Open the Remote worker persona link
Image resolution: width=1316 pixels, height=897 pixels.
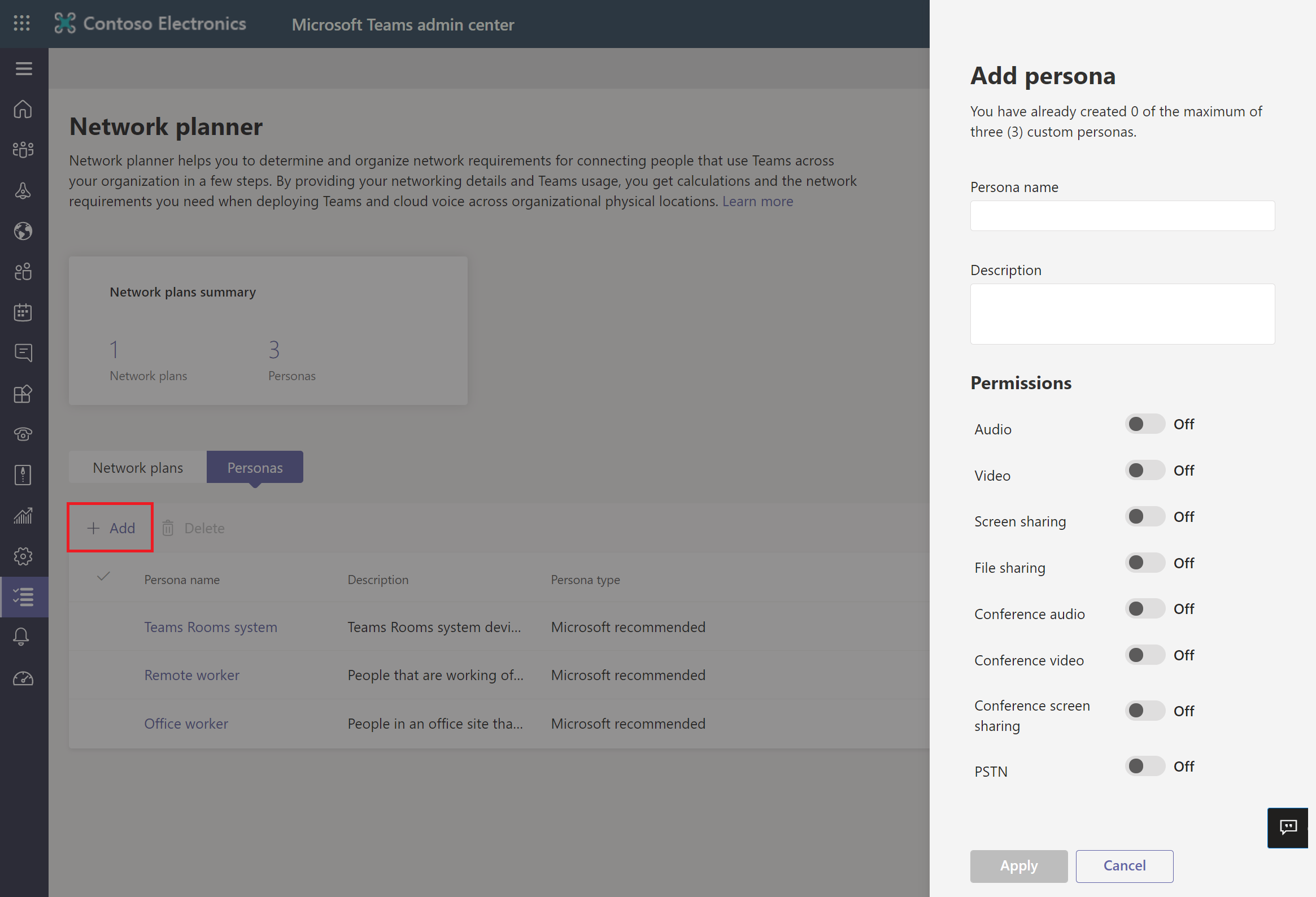[191, 675]
